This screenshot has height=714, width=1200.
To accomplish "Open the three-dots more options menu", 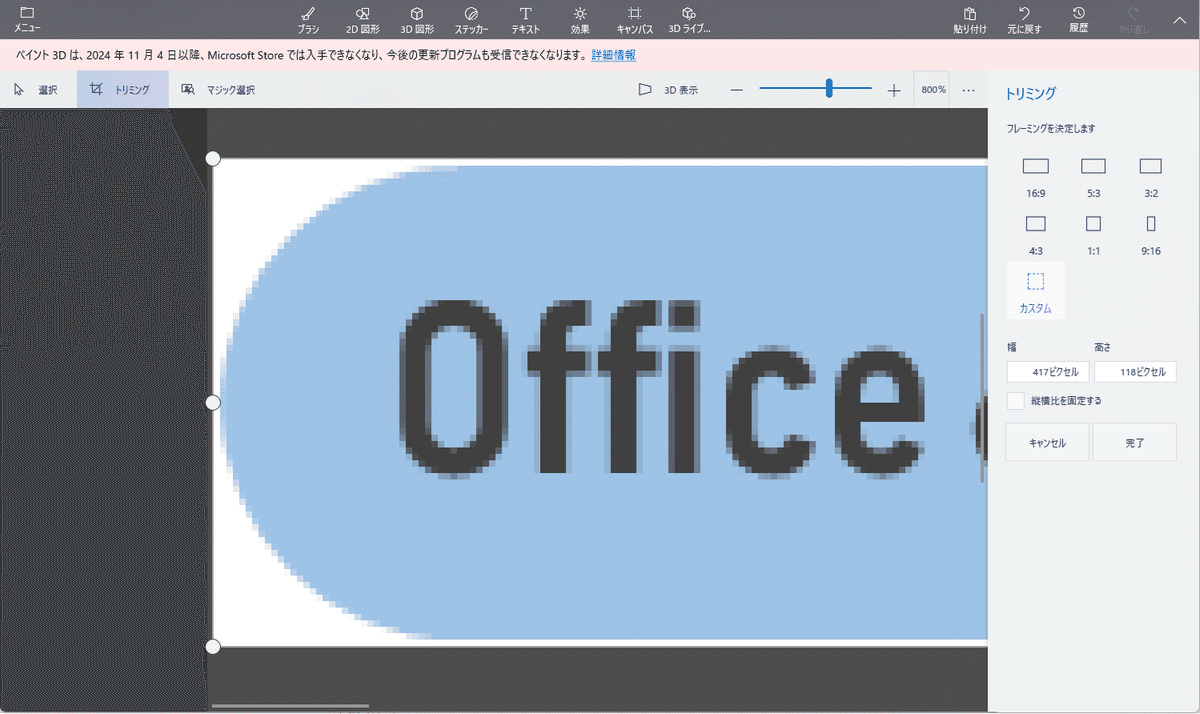I will 969,90.
